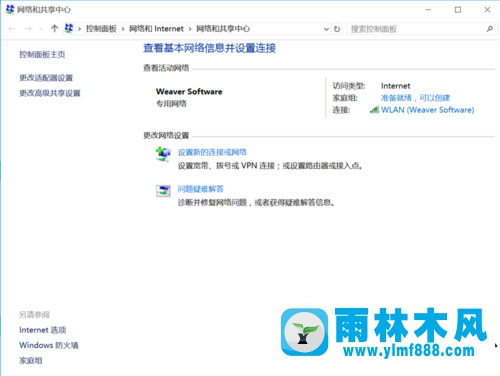
Task: Click 设置新的连接或网络 link
Action: pyautogui.click(x=212, y=152)
